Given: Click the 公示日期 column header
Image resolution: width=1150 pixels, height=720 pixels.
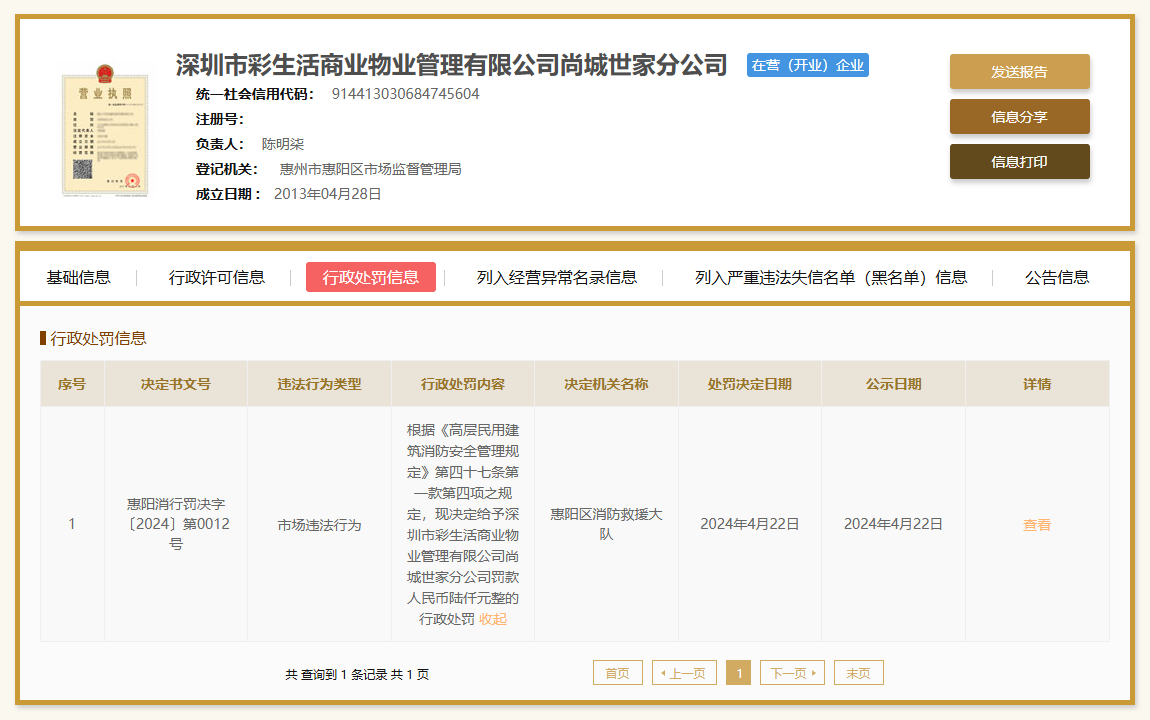Looking at the screenshot, I should click(893, 384).
